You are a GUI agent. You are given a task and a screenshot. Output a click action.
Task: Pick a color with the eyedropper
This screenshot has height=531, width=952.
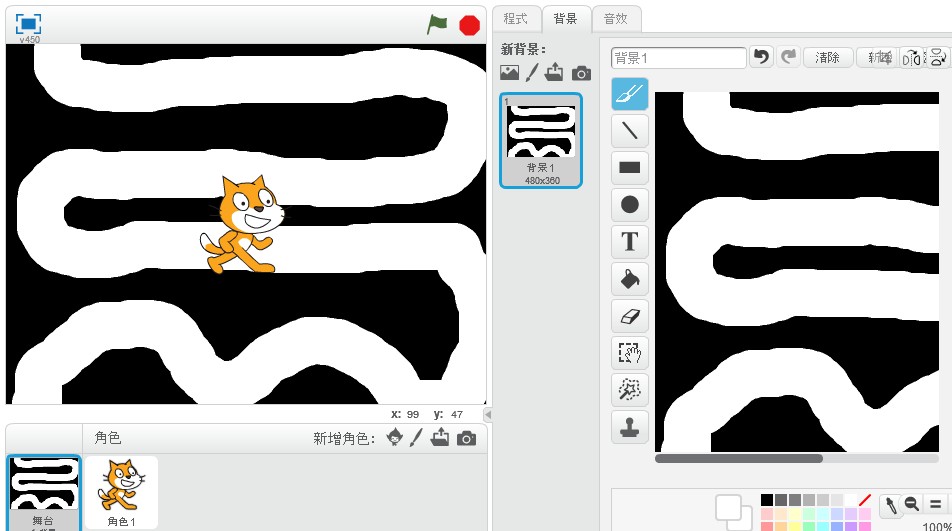(891, 504)
